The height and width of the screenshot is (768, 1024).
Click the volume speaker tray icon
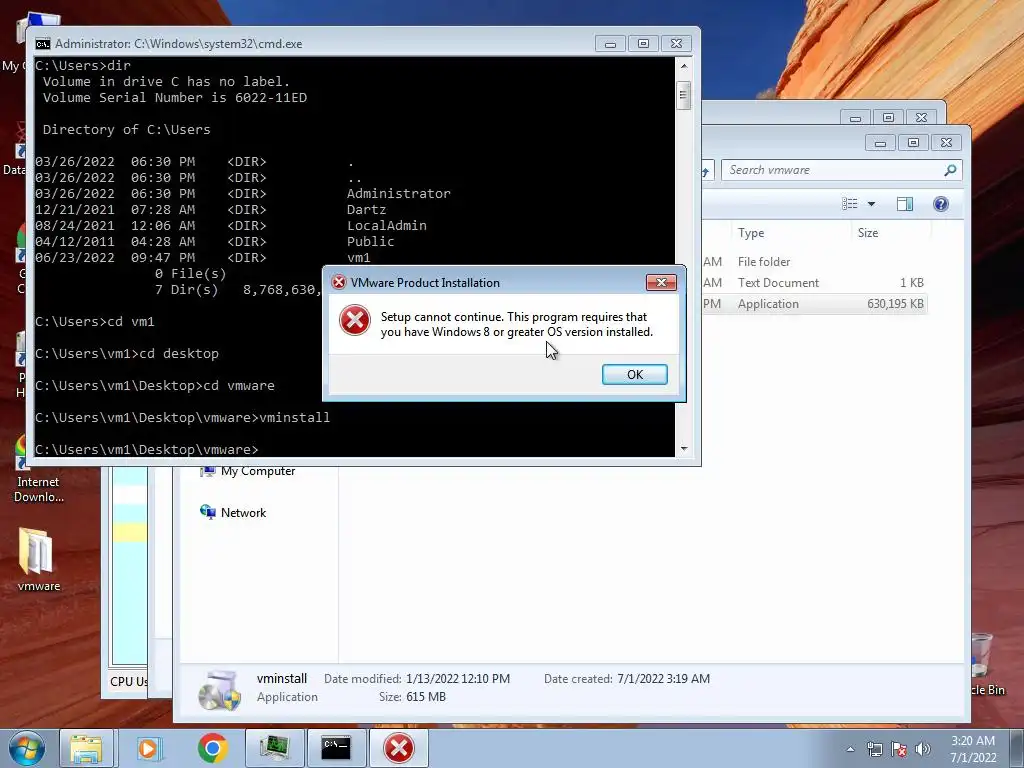coord(923,749)
